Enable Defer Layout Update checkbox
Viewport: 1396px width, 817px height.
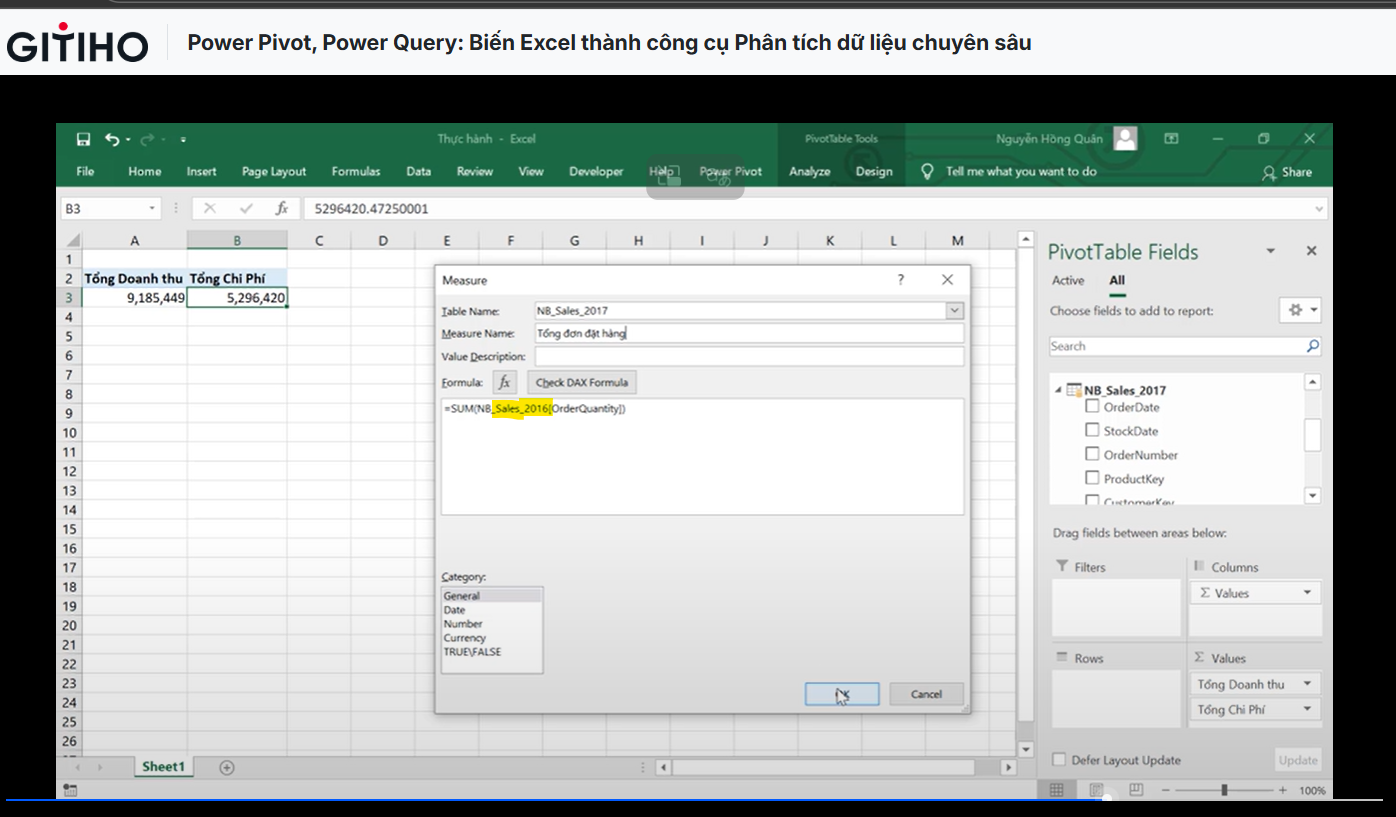click(1060, 760)
